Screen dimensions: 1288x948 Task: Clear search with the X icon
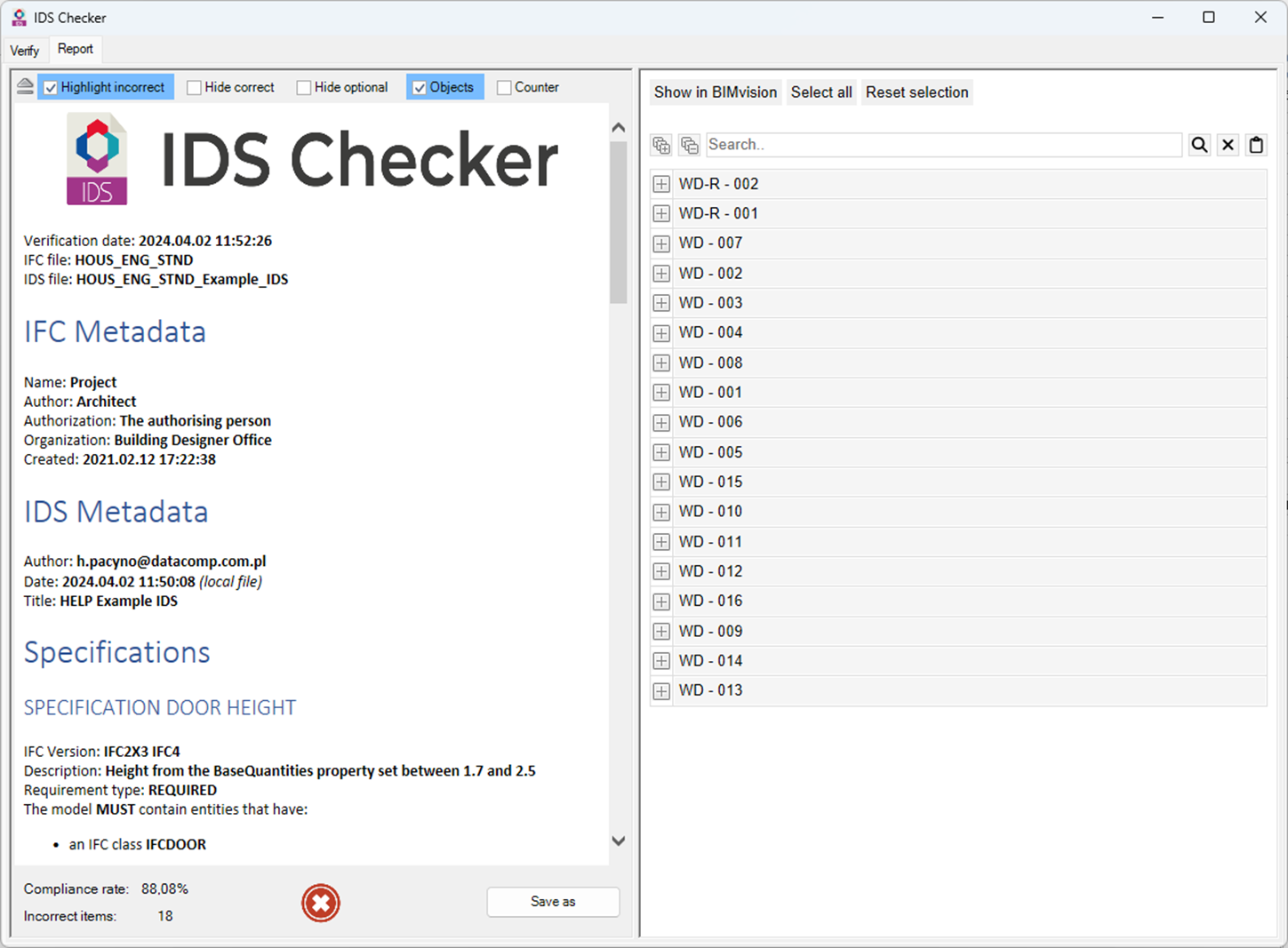tap(1228, 145)
